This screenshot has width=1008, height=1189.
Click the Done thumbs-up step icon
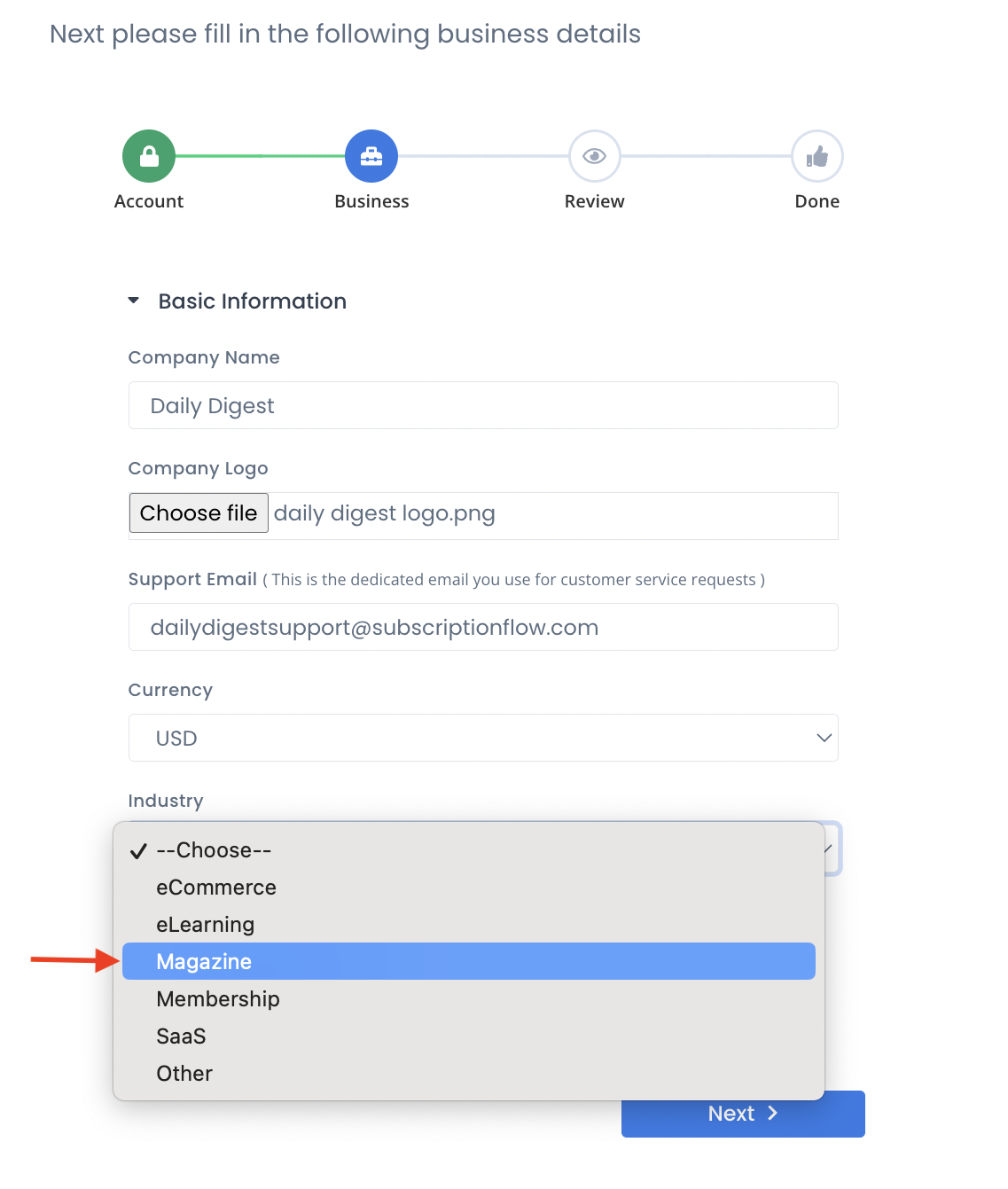point(817,156)
